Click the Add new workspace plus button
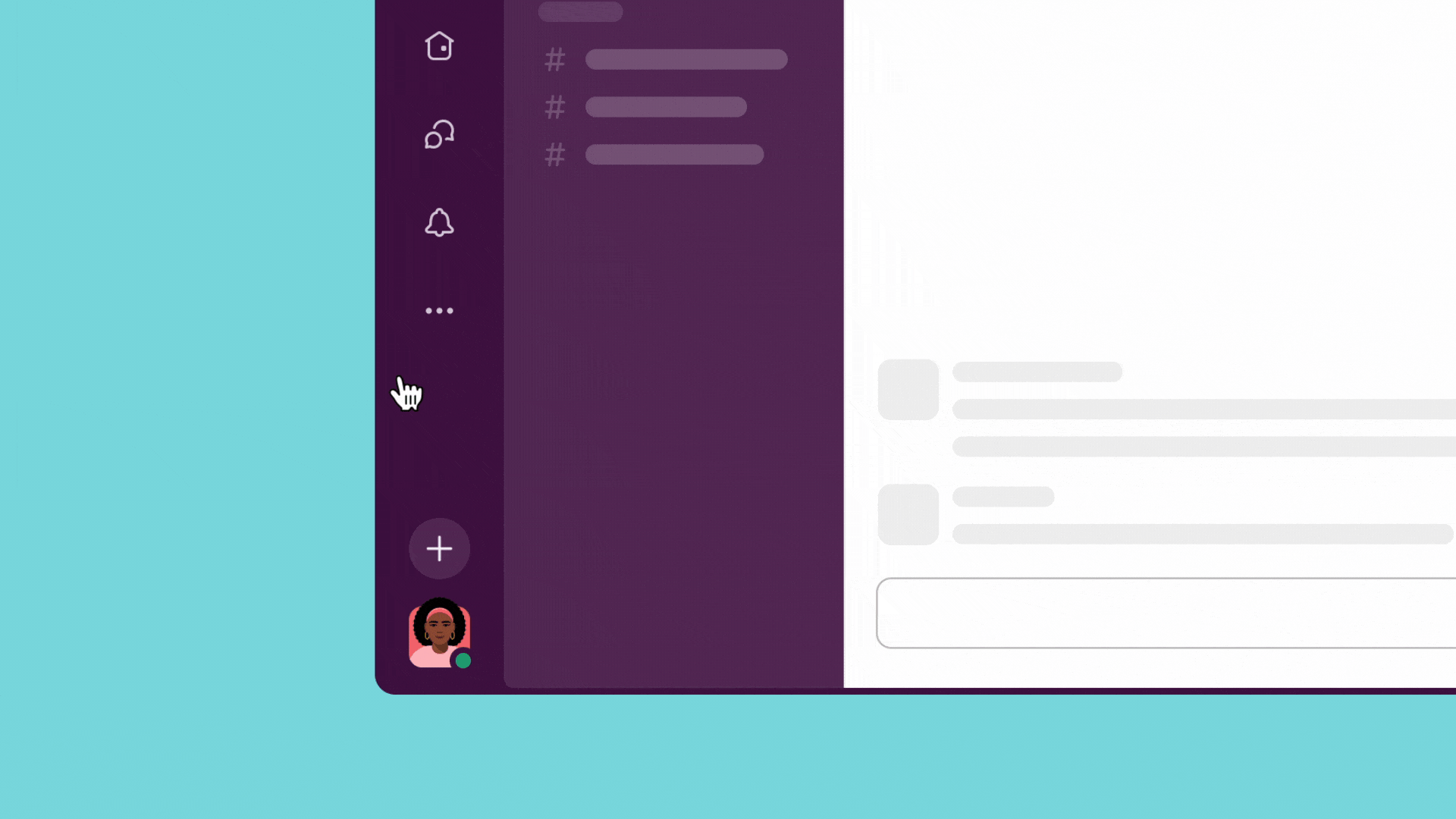The width and height of the screenshot is (1456, 819). pyautogui.click(x=439, y=548)
